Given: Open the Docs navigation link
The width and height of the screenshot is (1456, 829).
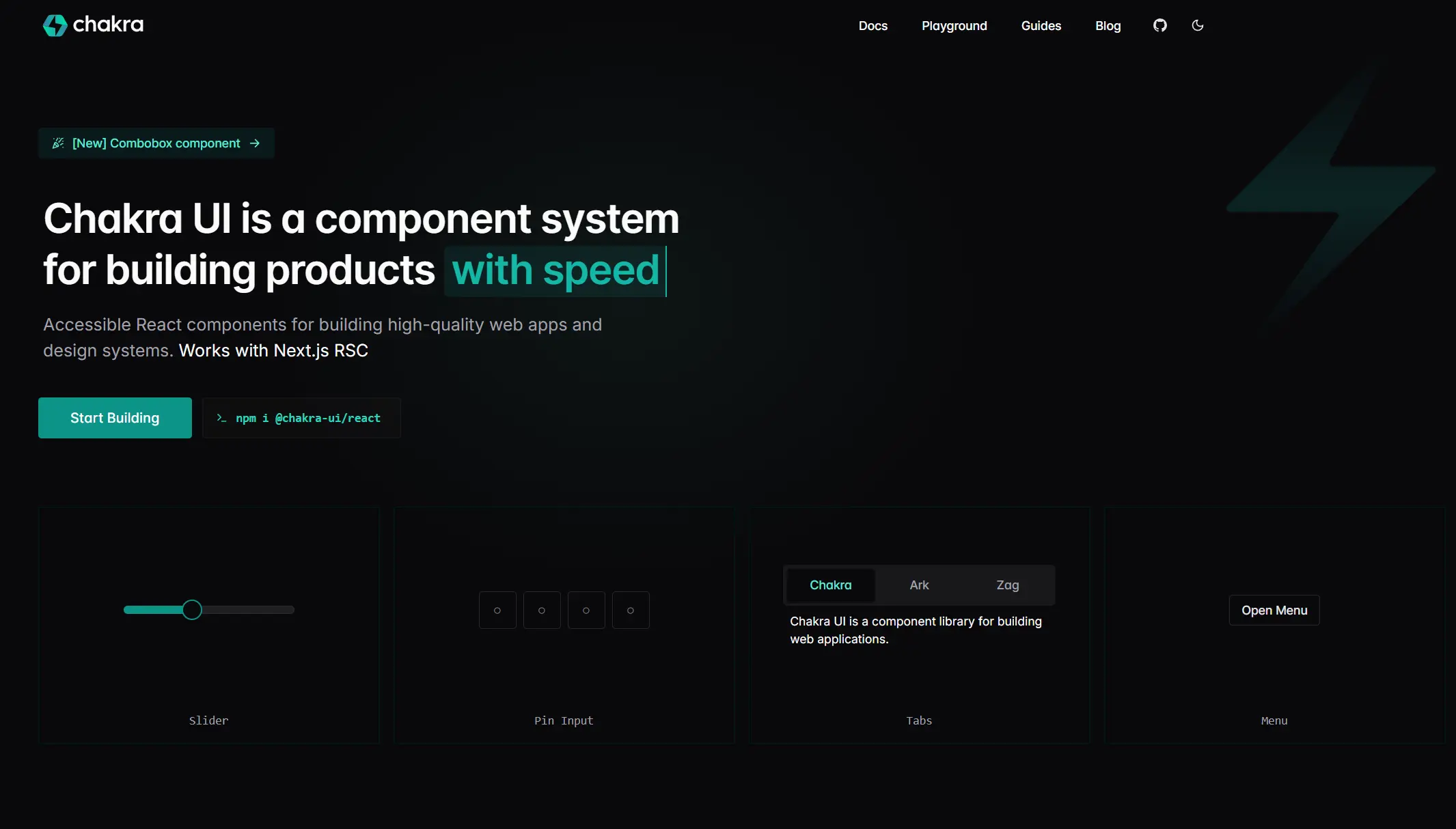Looking at the screenshot, I should [x=873, y=26].
